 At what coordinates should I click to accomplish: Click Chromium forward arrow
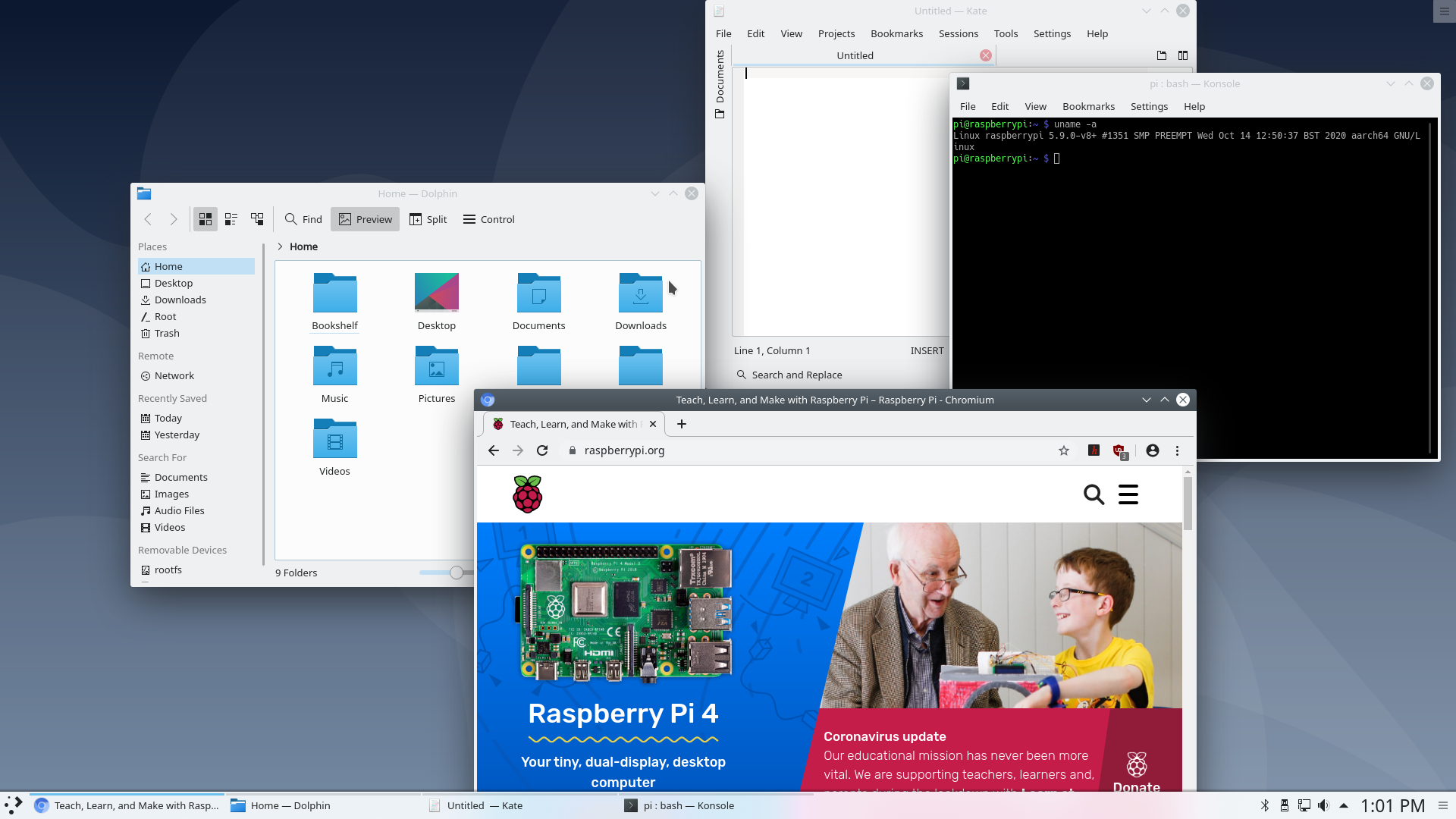pos(518,450)
